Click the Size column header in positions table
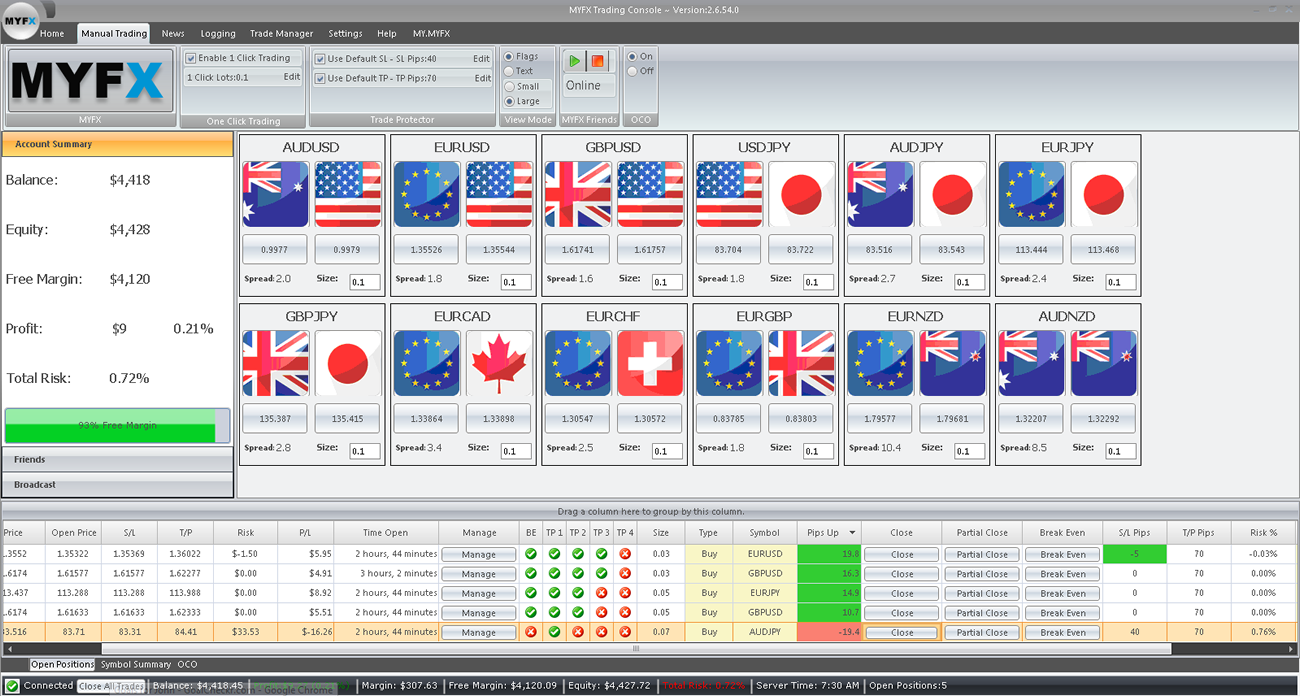This screenshot has height=696, width=1300. (661, 533)
